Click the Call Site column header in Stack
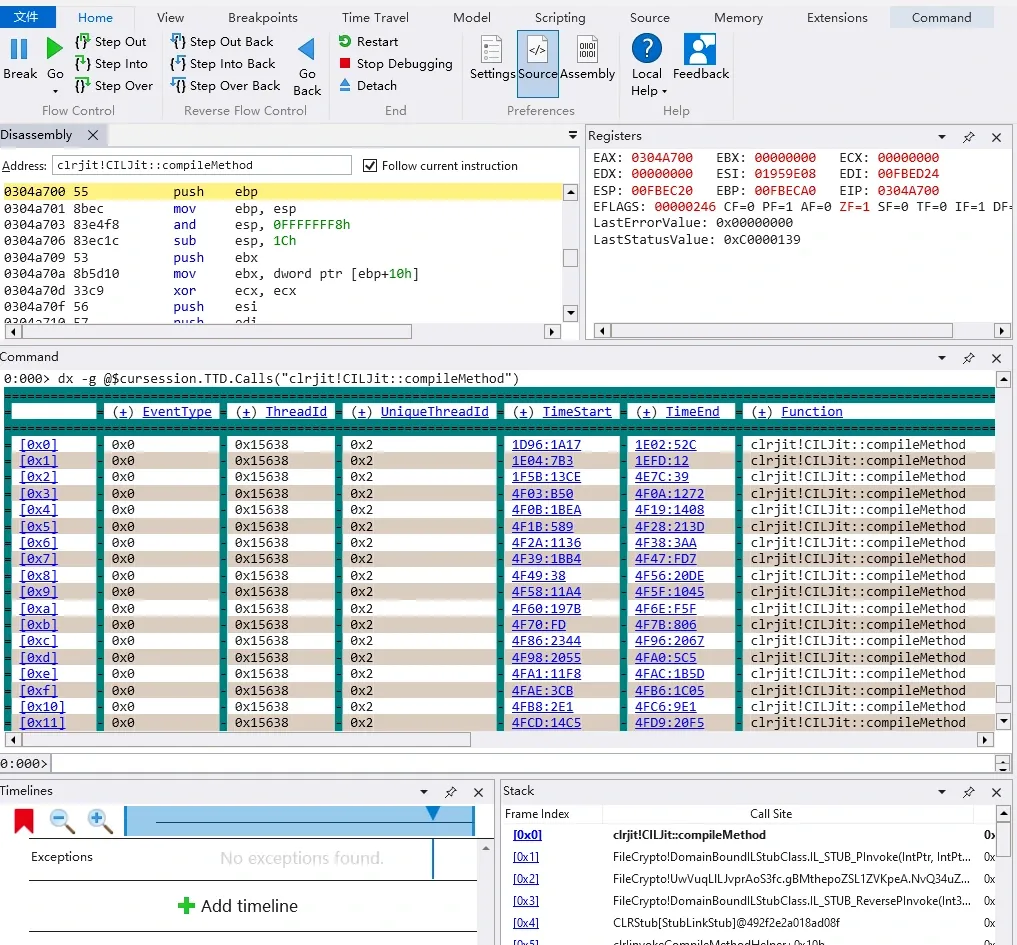Image resolution: width=1017 pixels, height=945 pixels. pos(771,813)
